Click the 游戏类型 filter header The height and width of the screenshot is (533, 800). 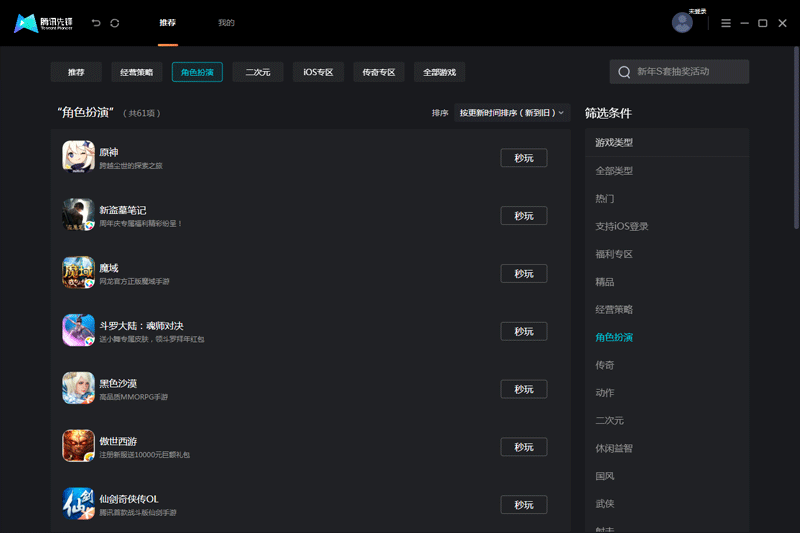[x=614, y=142]
